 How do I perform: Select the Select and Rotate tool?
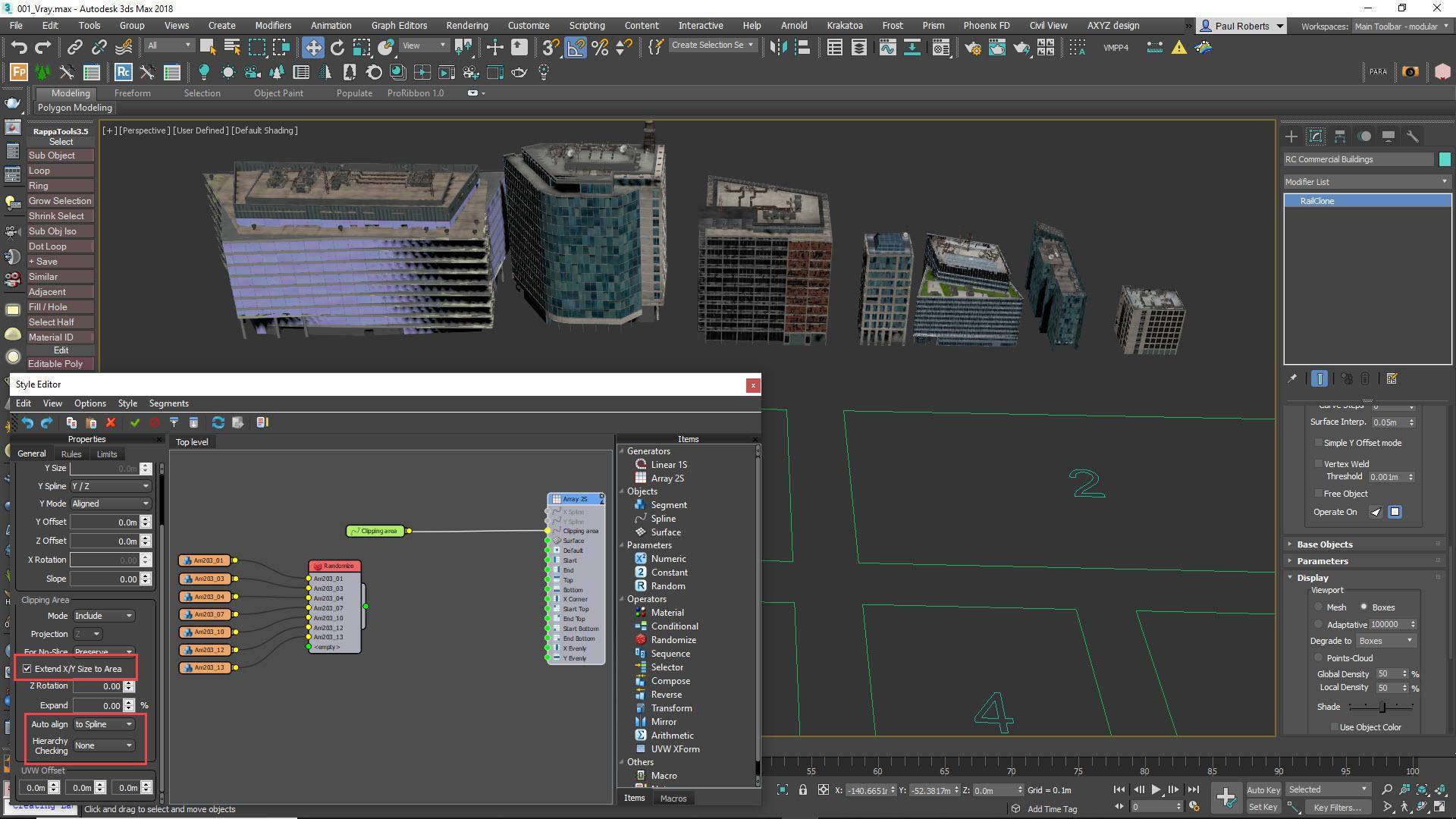coord(337,47)
